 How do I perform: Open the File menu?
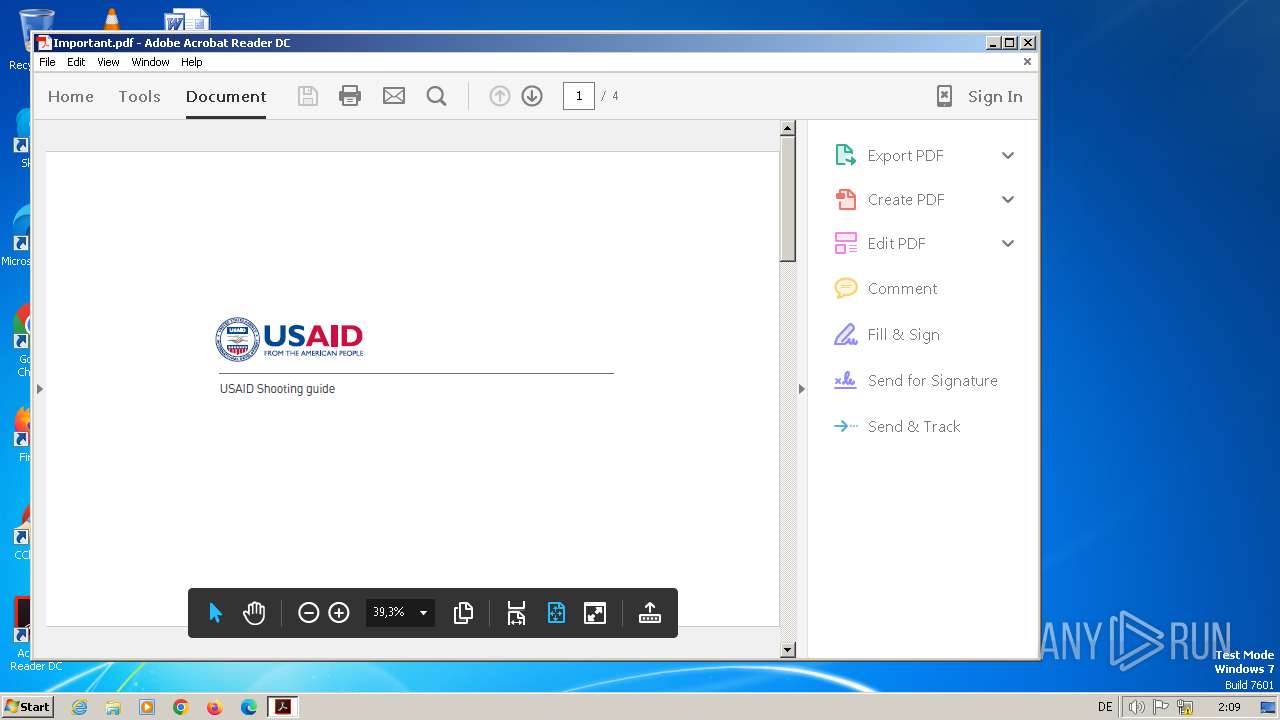coord(47,62)
